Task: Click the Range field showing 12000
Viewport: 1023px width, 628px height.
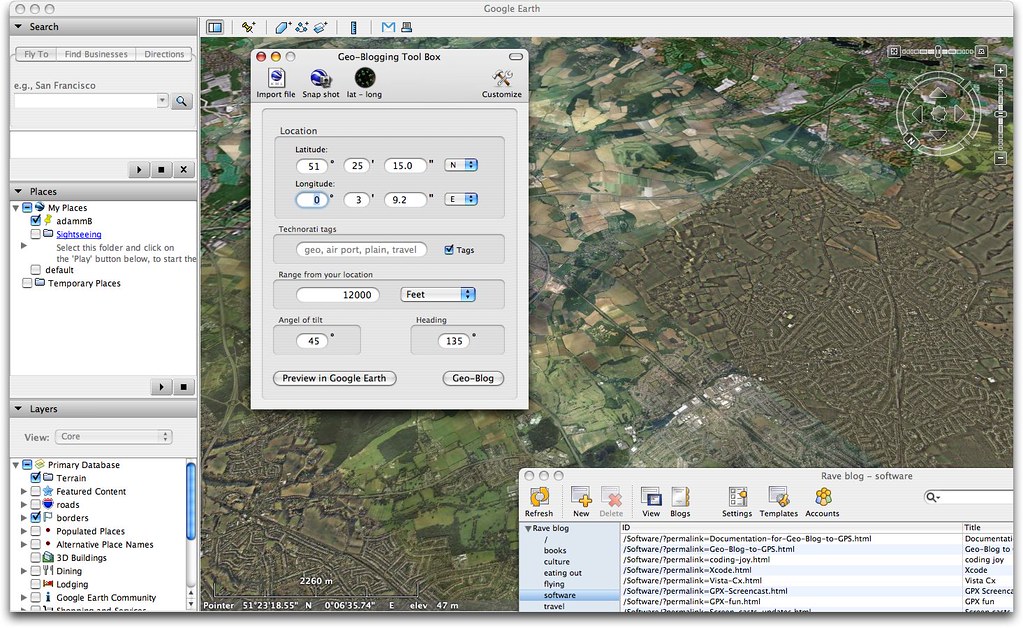Action: [x=338, y=295]
